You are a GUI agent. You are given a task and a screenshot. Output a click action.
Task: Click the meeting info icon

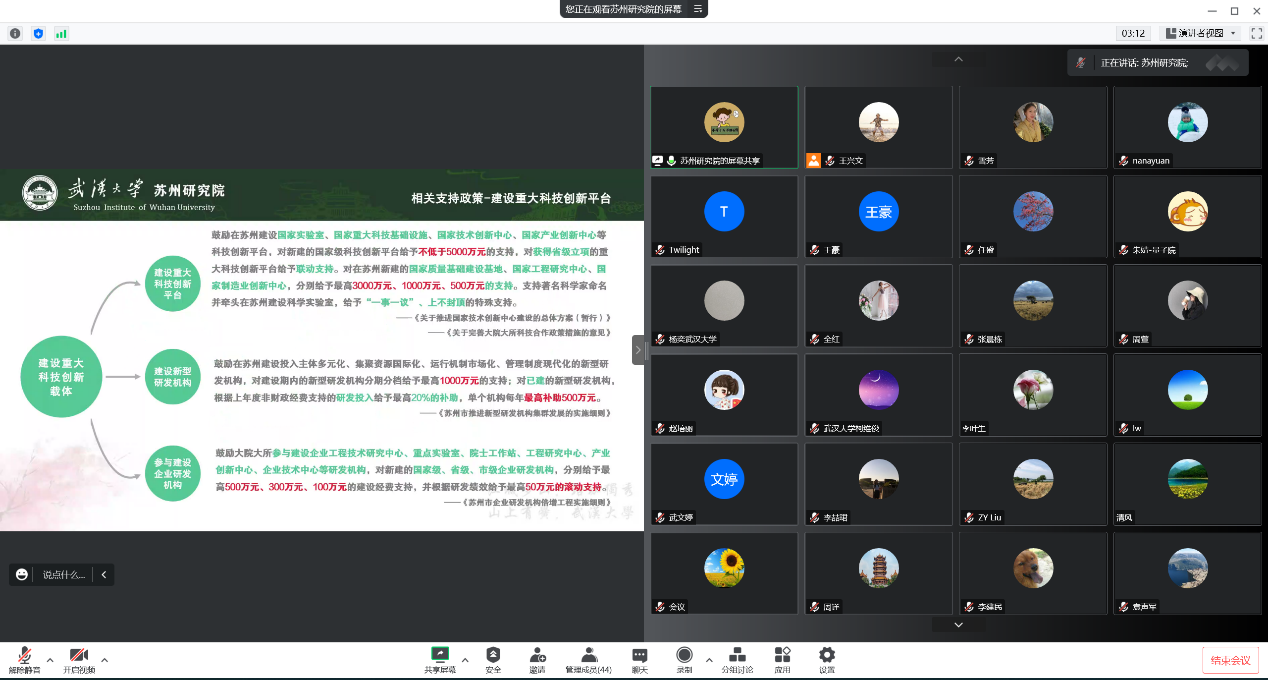(x=15, y=33)
